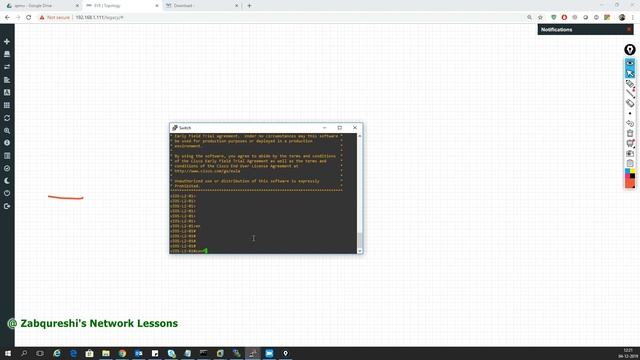
Task: Click the browser back button
Action: (x=7, y=18)
